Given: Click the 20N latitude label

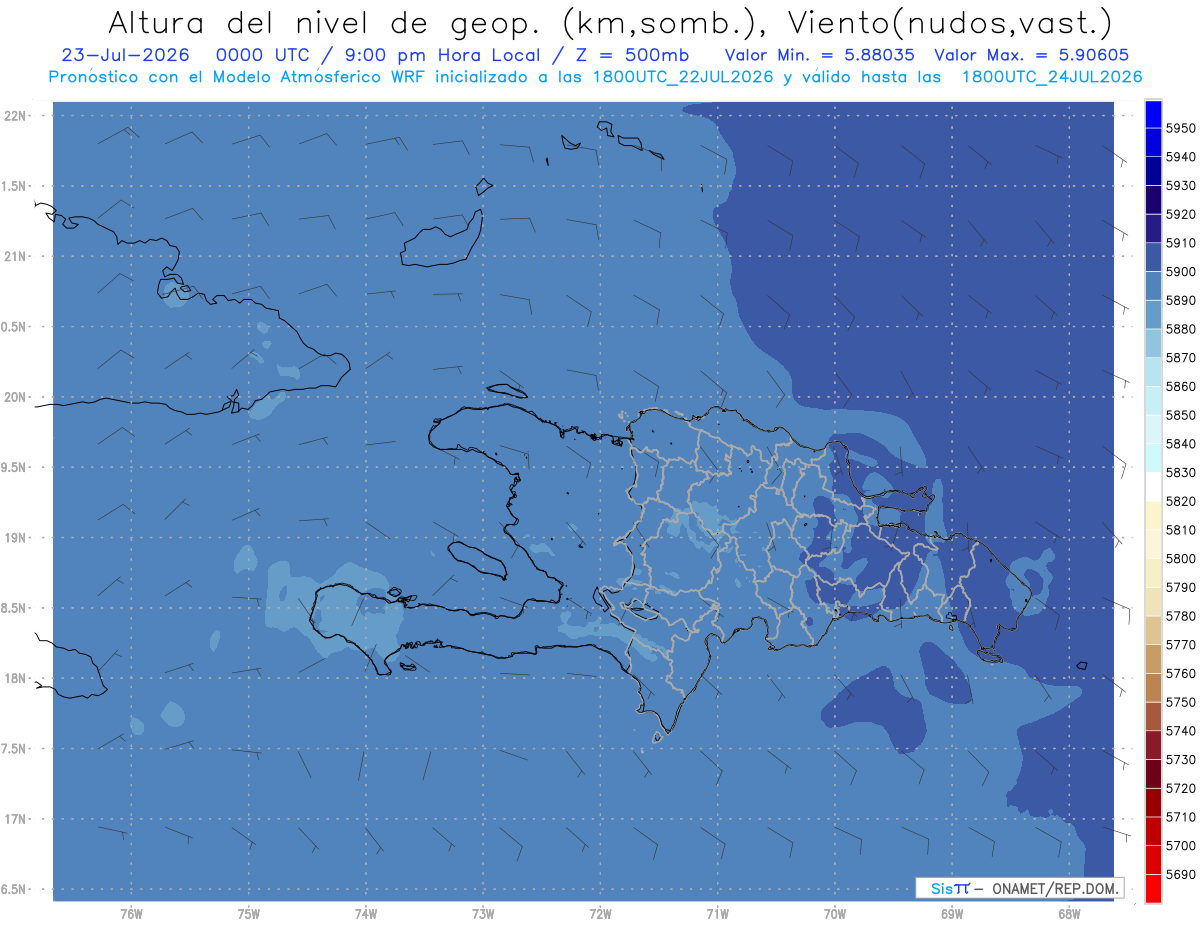Looking at the screenshot, I should [16, 397].
